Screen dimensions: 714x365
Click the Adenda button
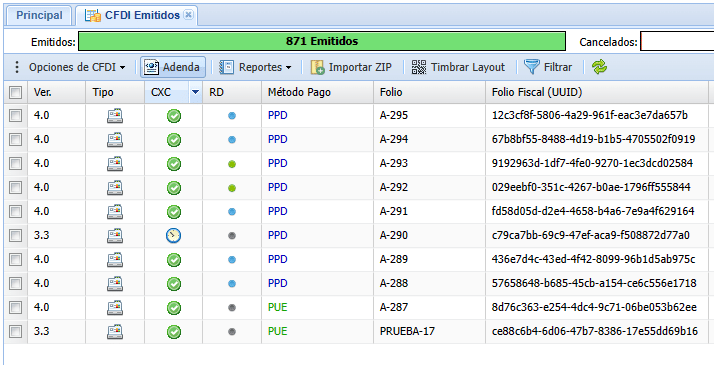coord(173,67)
